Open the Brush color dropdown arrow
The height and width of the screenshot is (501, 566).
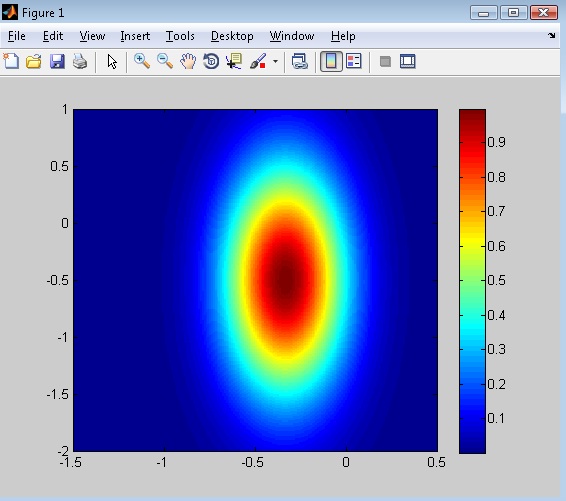point(275,61)
